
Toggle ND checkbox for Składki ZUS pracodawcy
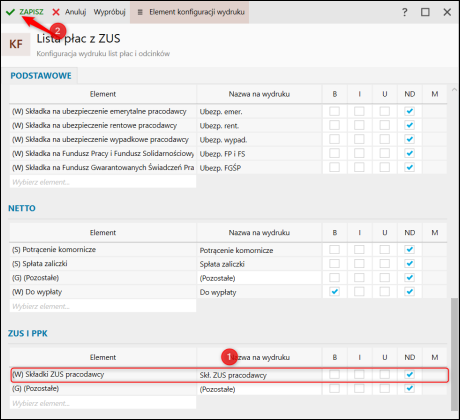click(409, 375)
